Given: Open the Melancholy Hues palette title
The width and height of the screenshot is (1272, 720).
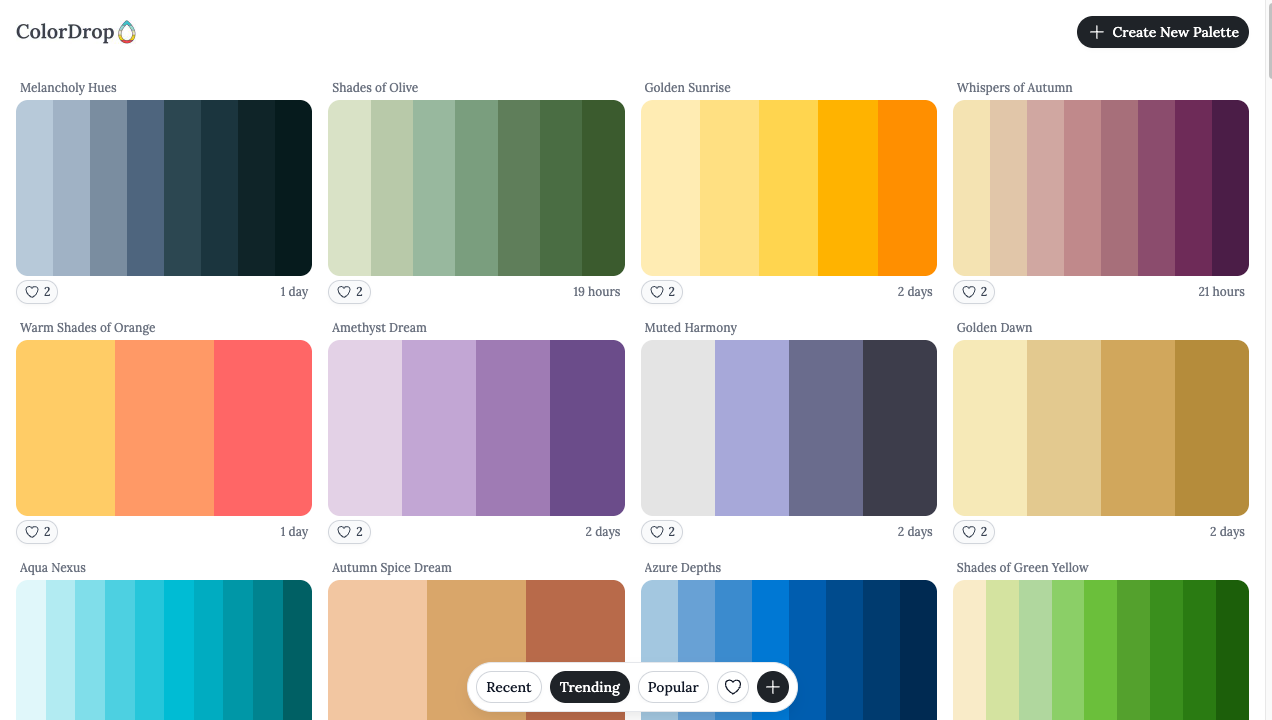Looking at the screenshot, I should (68, 88).
